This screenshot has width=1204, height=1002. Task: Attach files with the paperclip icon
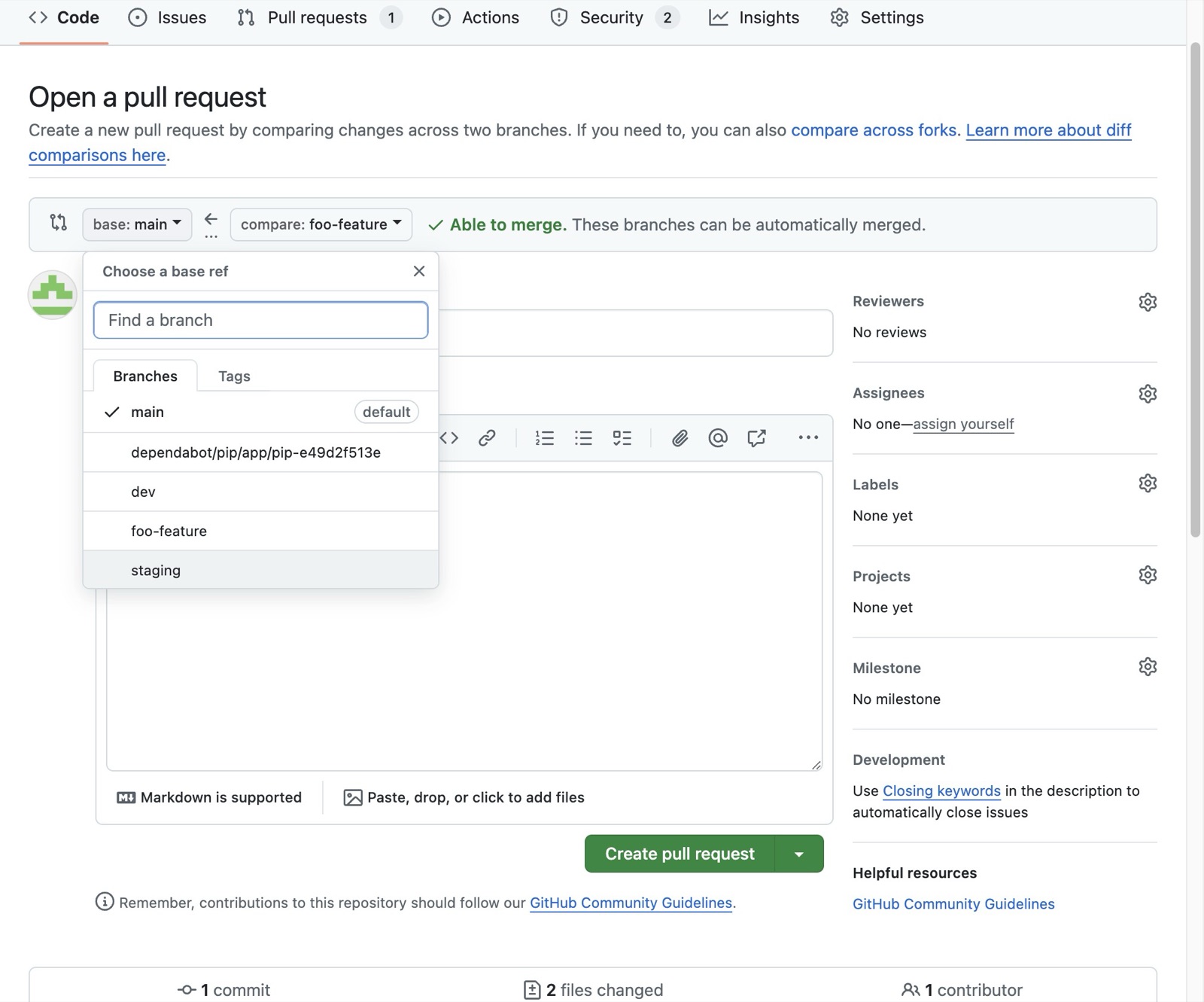pos(680,438)
